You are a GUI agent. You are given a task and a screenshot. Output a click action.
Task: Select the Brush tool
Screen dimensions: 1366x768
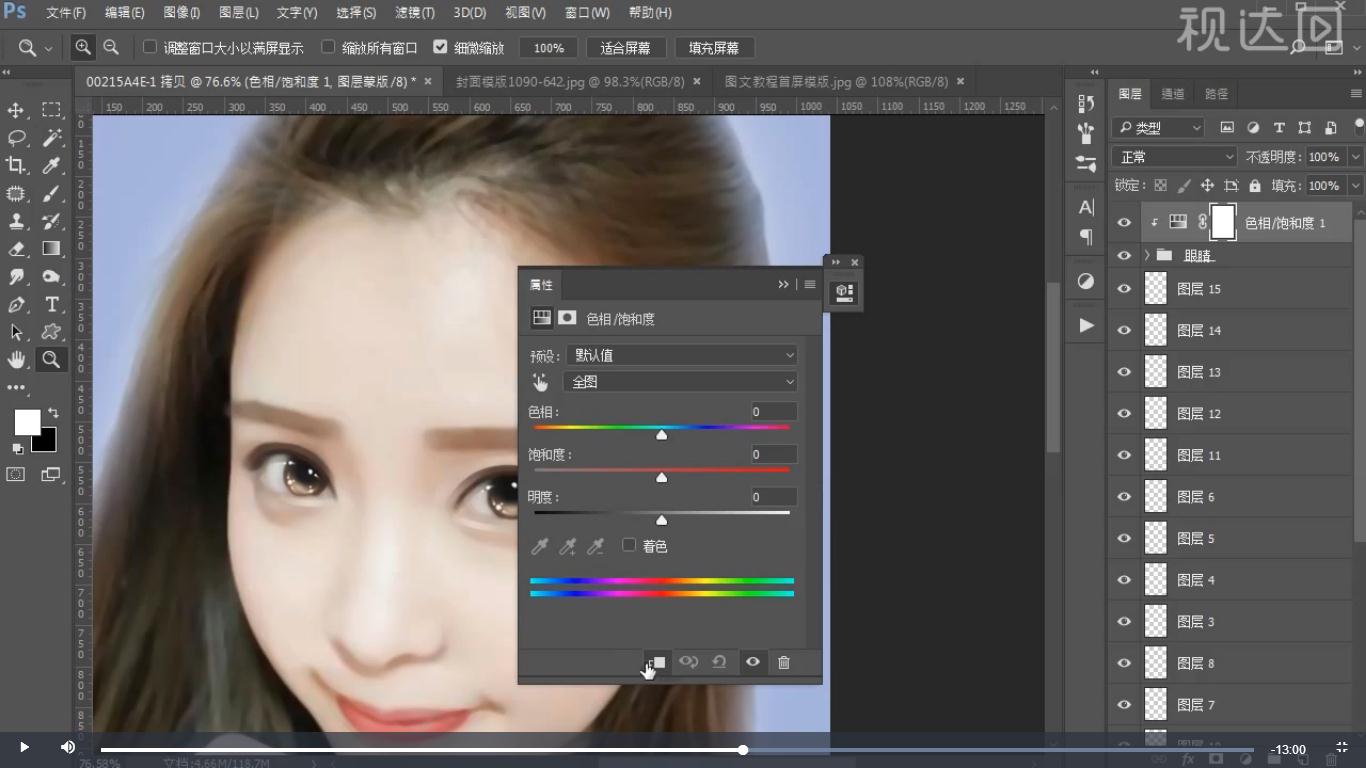[x=51, y=193]
